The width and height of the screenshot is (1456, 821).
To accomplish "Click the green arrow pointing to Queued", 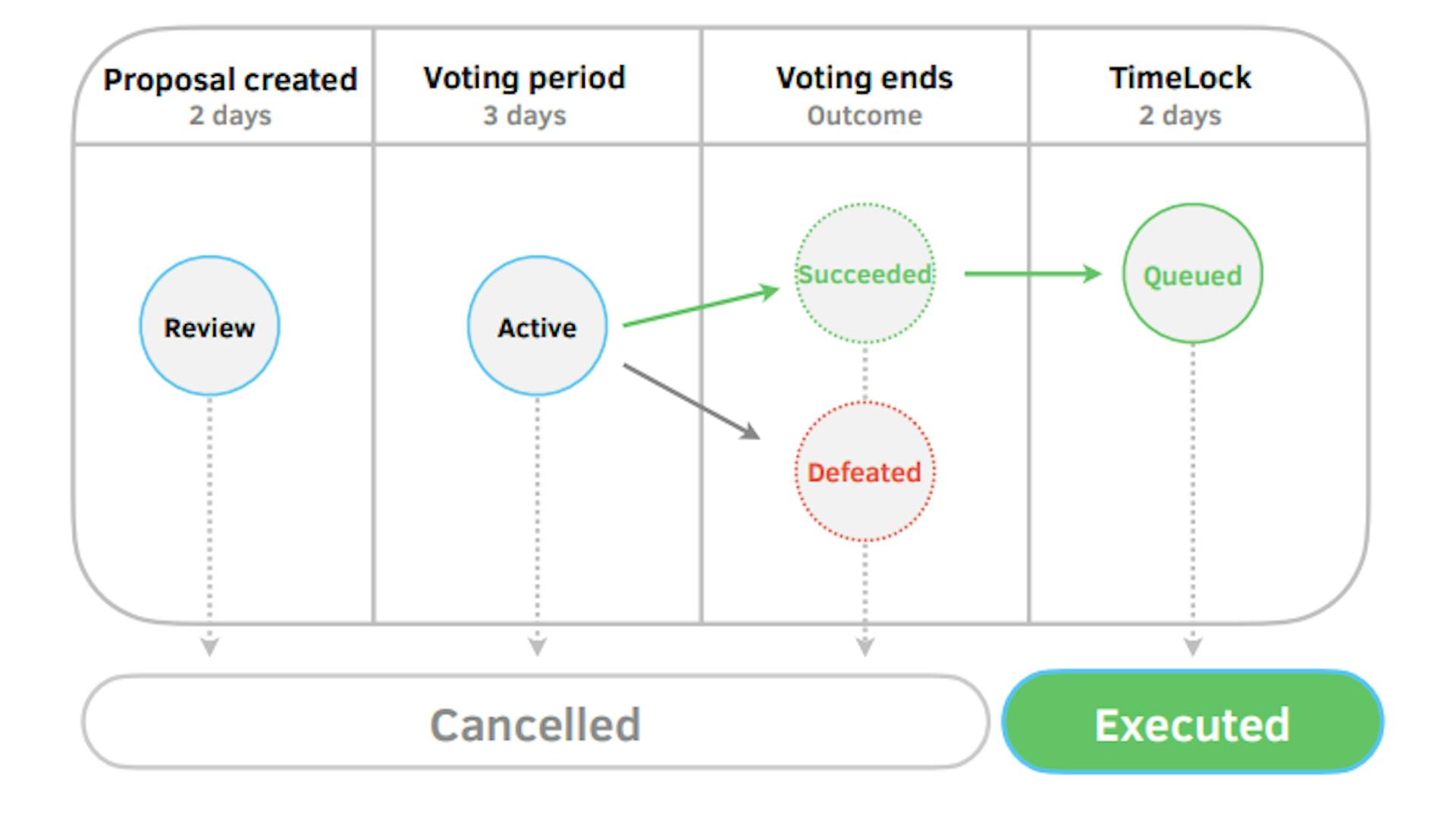I will (1032, 273).
